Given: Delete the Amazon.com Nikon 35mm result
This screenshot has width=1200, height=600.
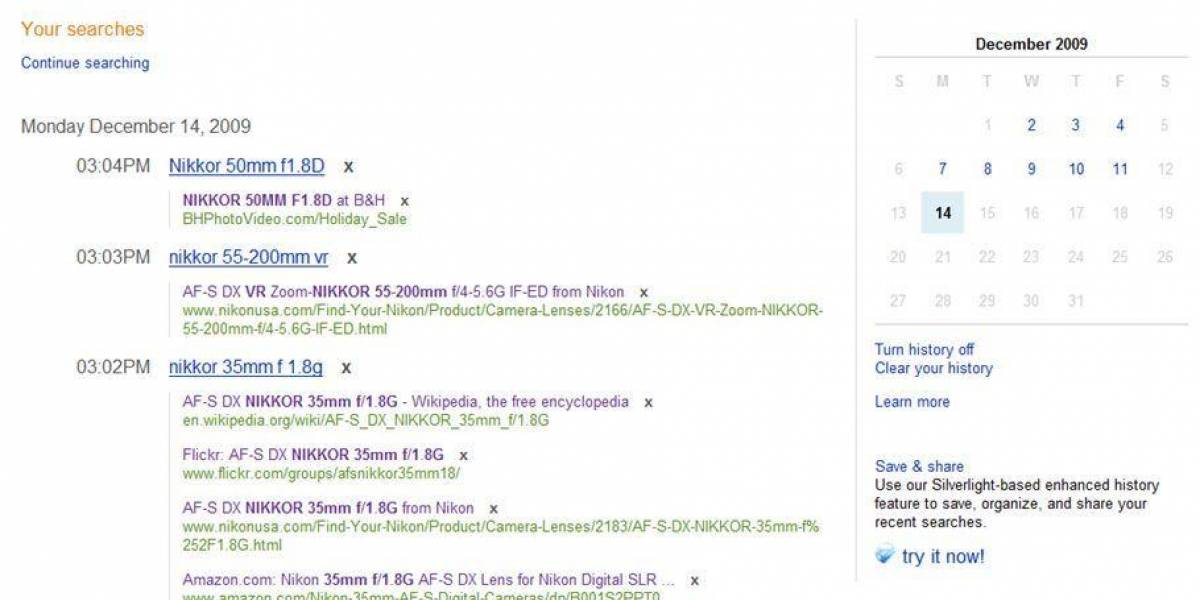Looking at the screenshot, I should [x=694, y=580].
